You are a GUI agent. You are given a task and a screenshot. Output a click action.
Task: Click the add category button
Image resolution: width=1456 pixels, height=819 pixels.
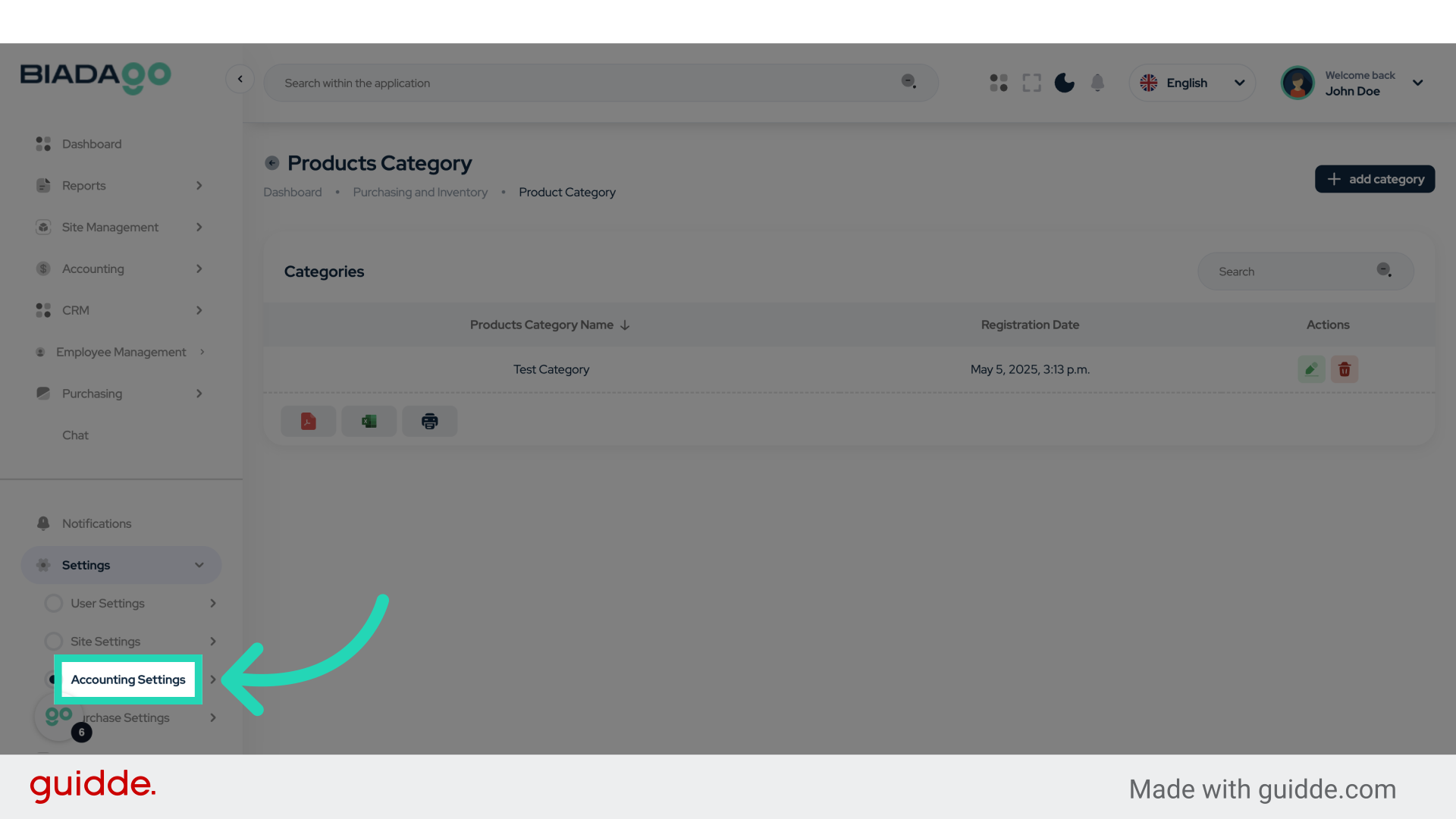(1374, 179)
